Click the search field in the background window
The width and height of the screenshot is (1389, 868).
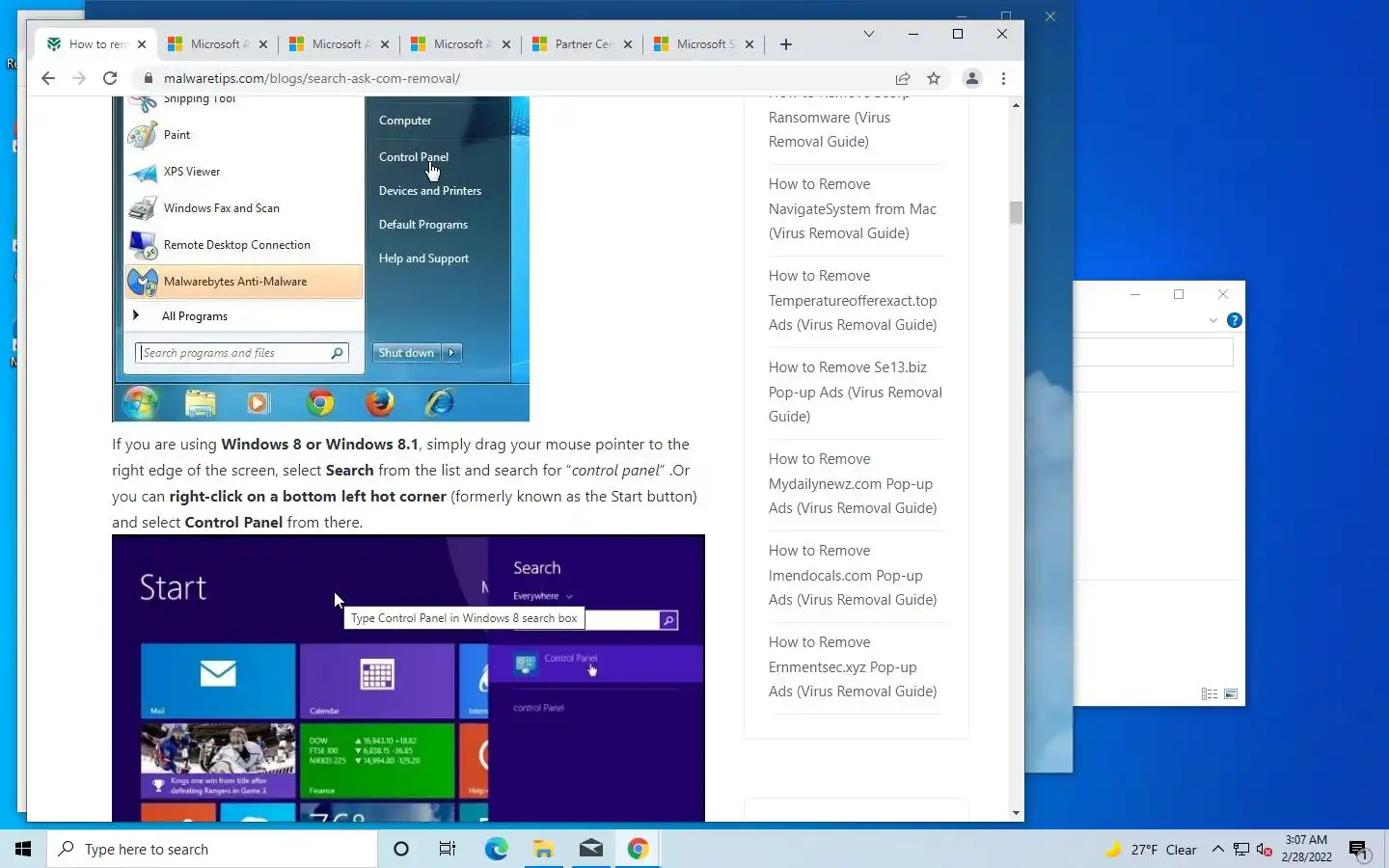pos(1154,352)
